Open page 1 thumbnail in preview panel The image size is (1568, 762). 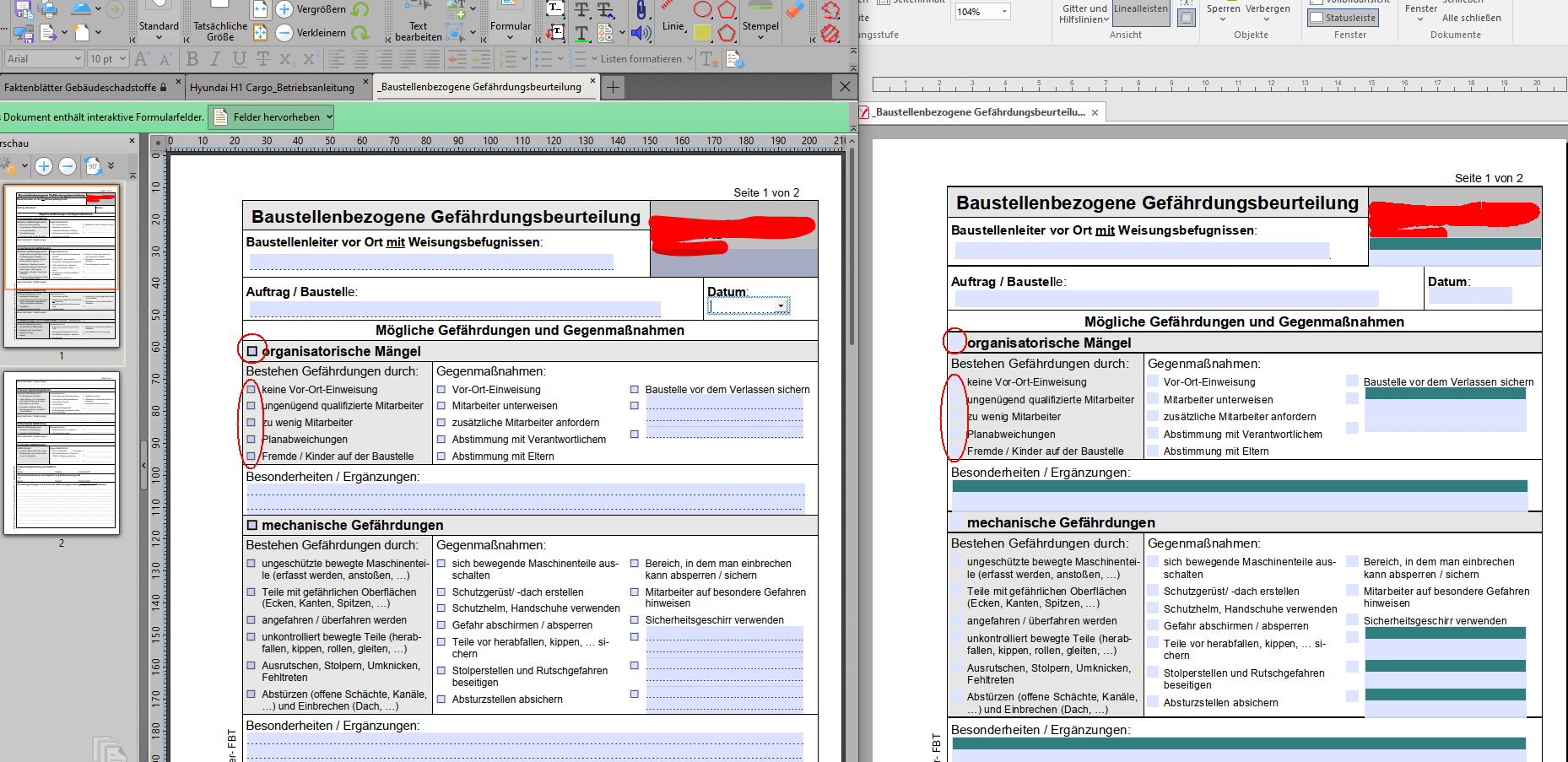tap(62, 265)
